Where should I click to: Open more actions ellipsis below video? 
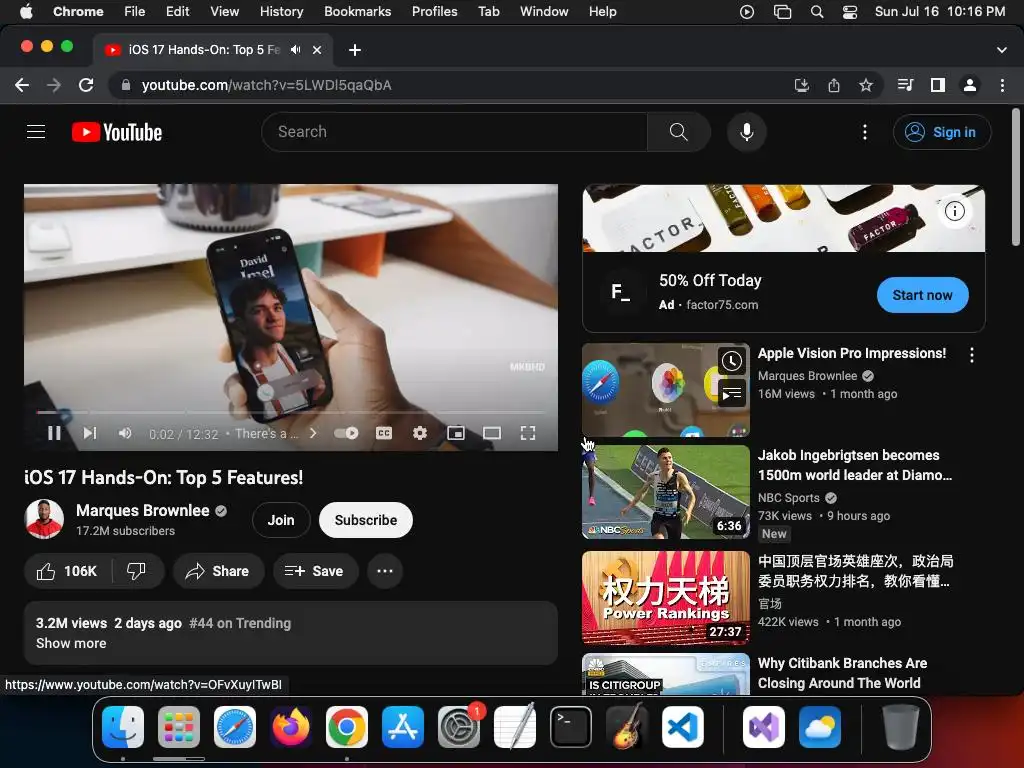tap(385, 571)
